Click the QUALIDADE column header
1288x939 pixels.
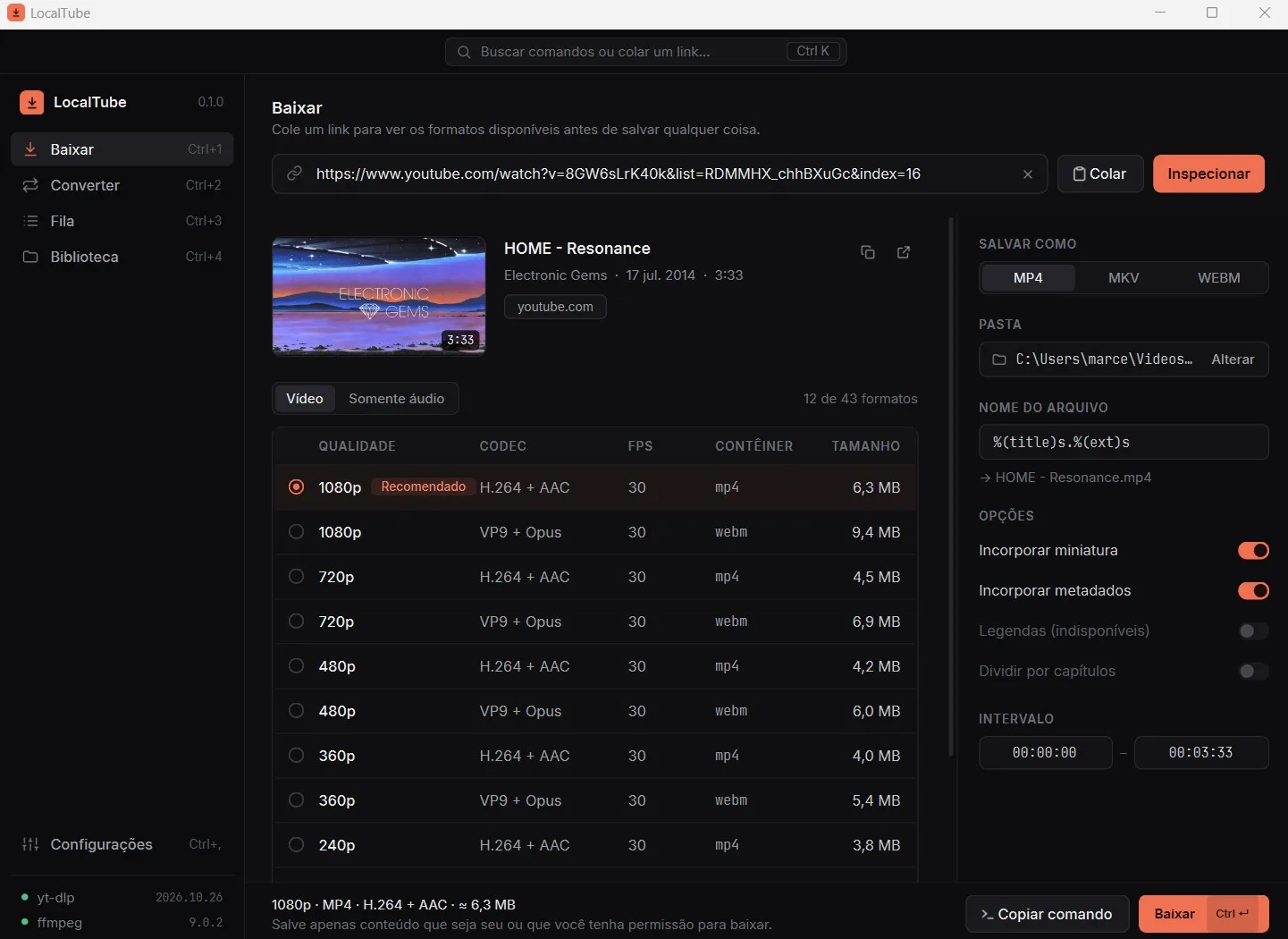pyautogui.click(x=357, y=446)
